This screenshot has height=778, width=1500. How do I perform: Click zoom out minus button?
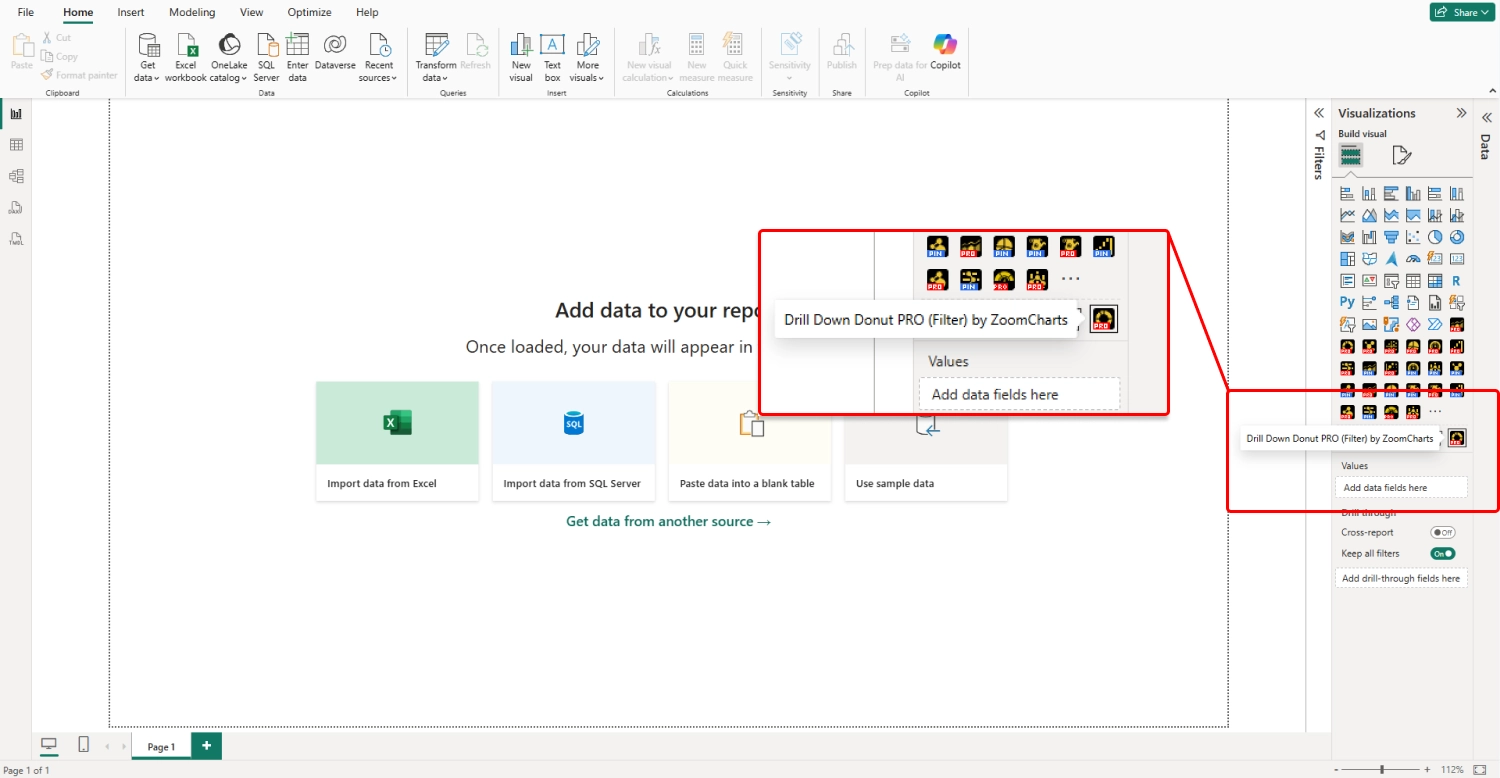pyautogui.click(x=1338, y=769)
